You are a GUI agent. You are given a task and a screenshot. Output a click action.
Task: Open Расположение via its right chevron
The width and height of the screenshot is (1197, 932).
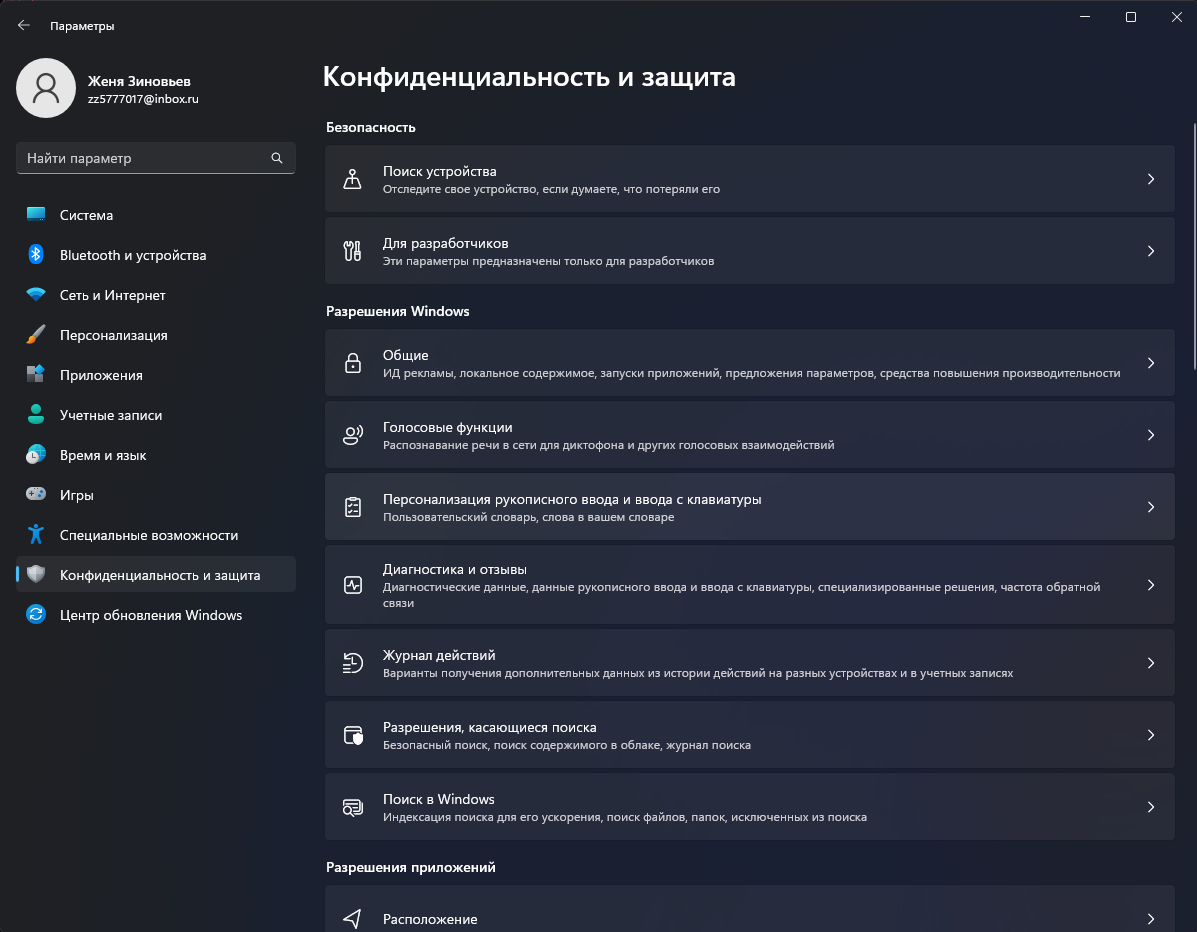click(x=1150, y=918)
